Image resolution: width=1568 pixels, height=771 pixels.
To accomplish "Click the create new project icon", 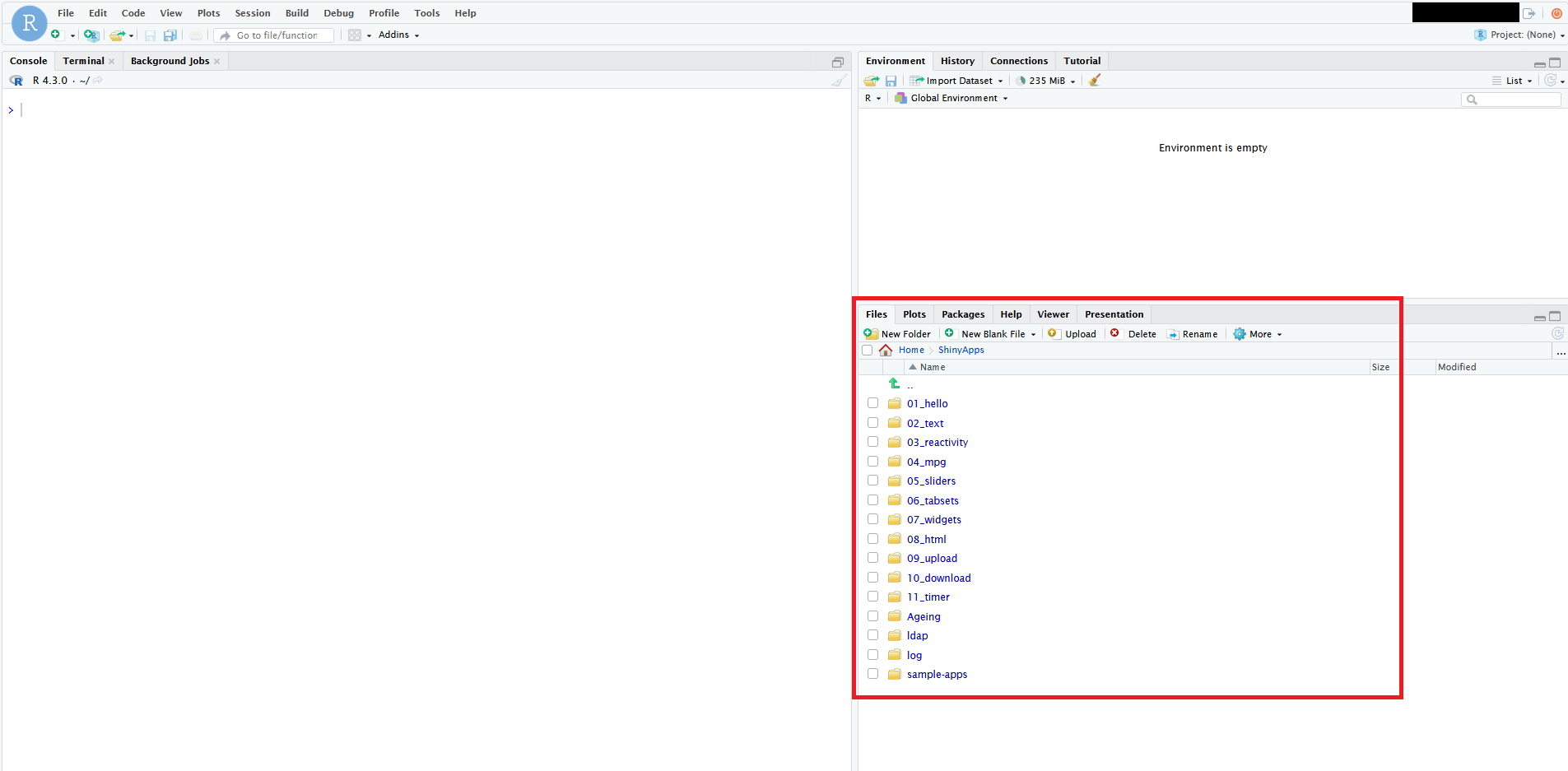I will 91,35.
